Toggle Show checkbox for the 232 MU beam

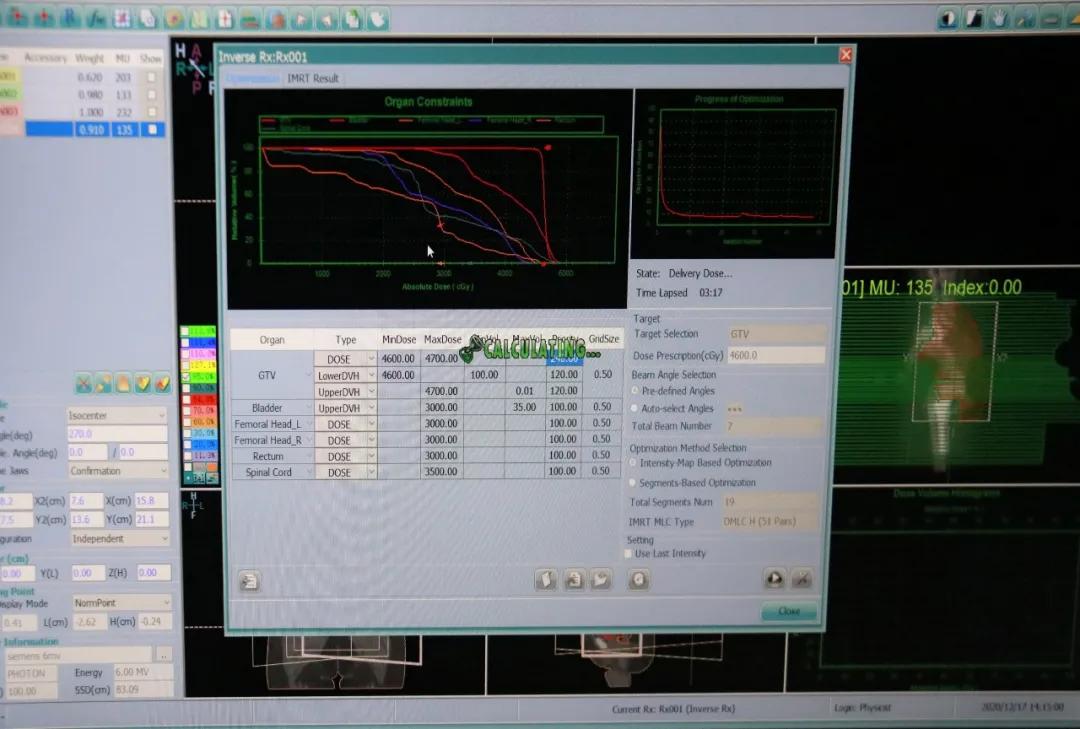pyautogui.click(x=151, y=112)
